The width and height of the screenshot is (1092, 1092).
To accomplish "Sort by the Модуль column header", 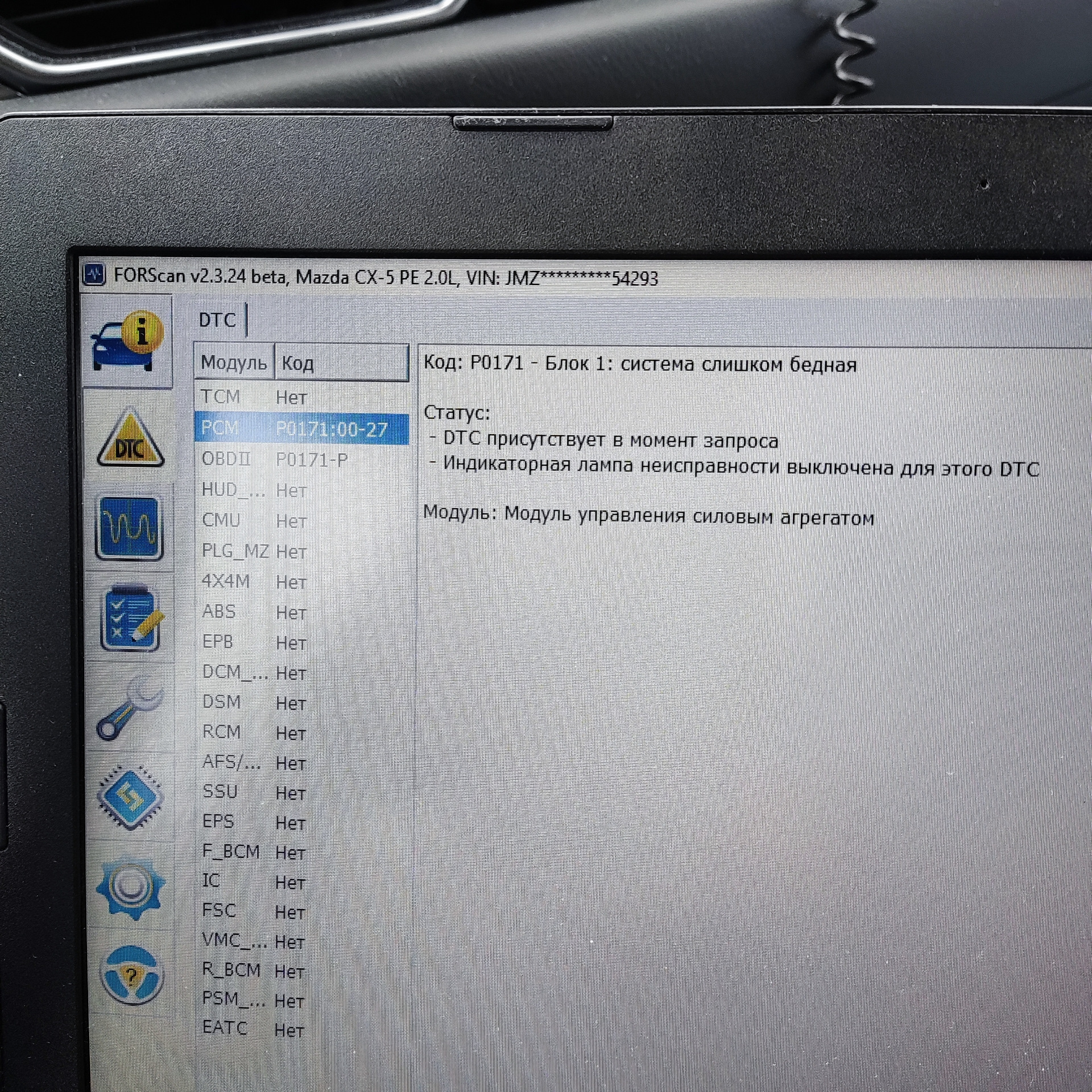I will pos(234,362).
